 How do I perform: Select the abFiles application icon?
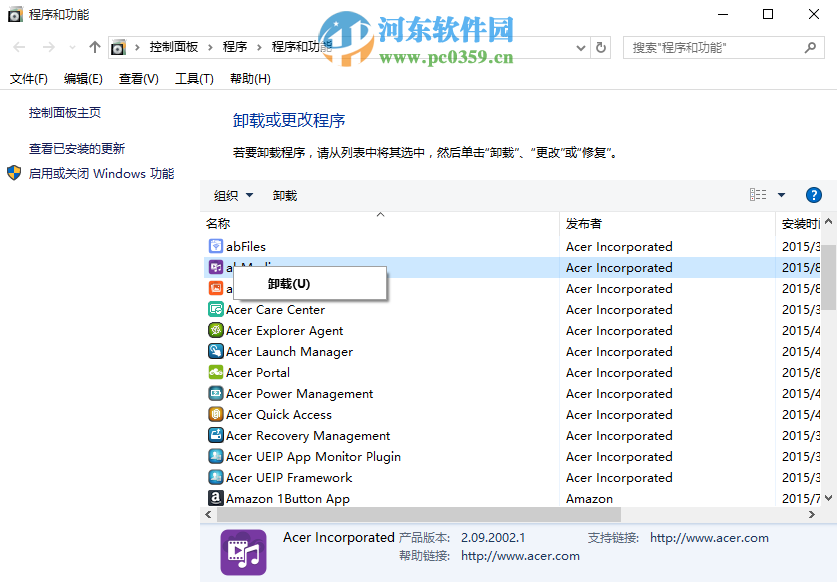[x=216, y=246]
